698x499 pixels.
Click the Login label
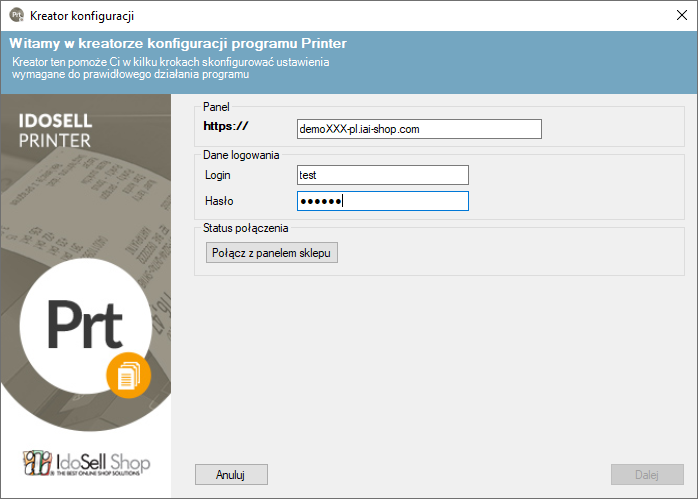[217, 175]
